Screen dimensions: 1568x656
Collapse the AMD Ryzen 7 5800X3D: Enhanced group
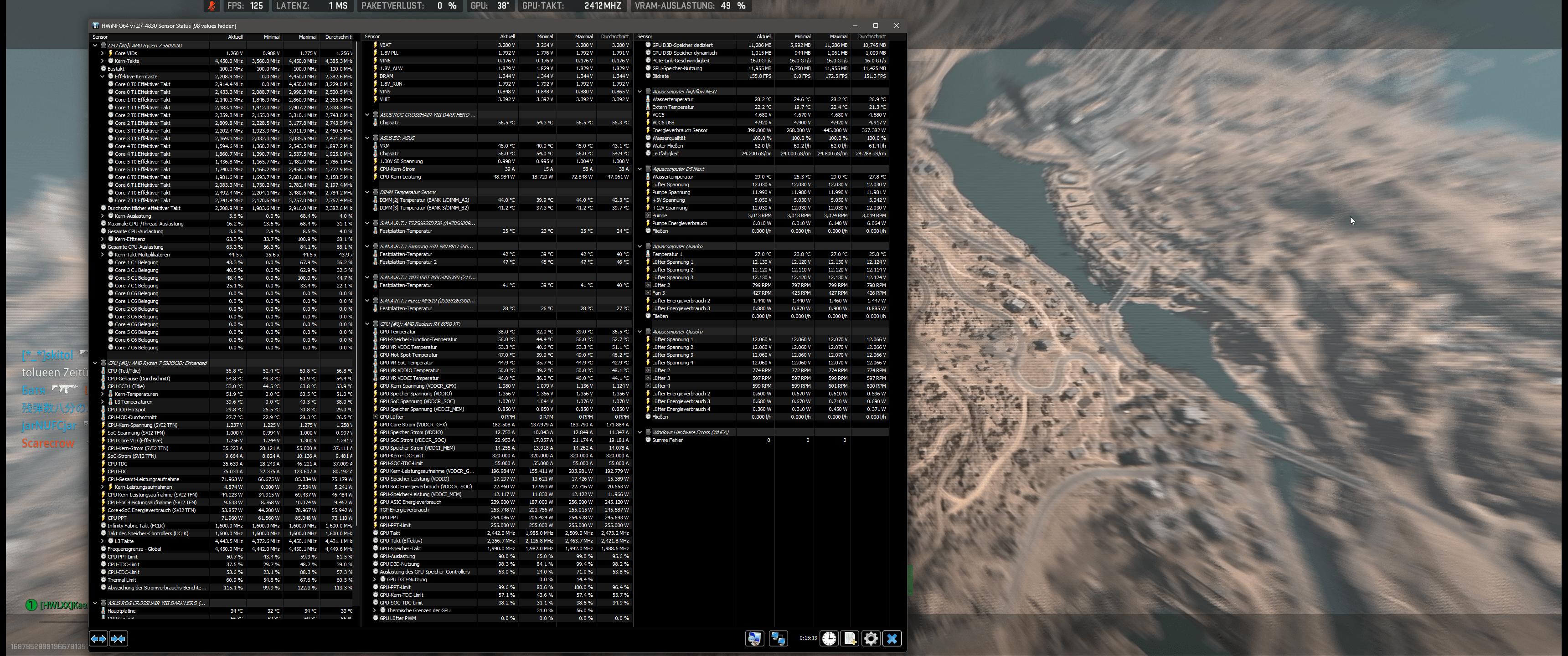(x=95, y=363)
